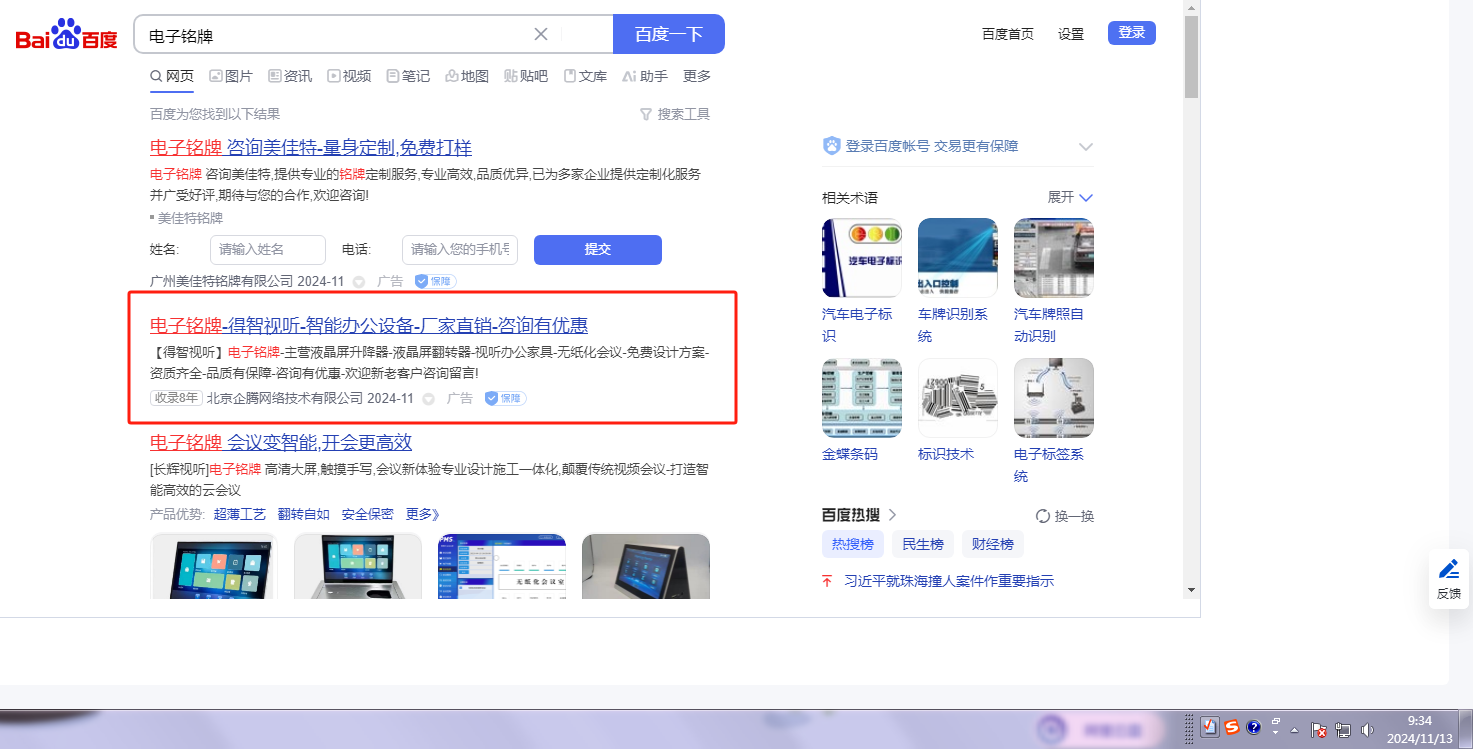Click the 换一换 refresh icon in 百度热搜
The width and height of the screenshot is (1473, 749).
1043,516
